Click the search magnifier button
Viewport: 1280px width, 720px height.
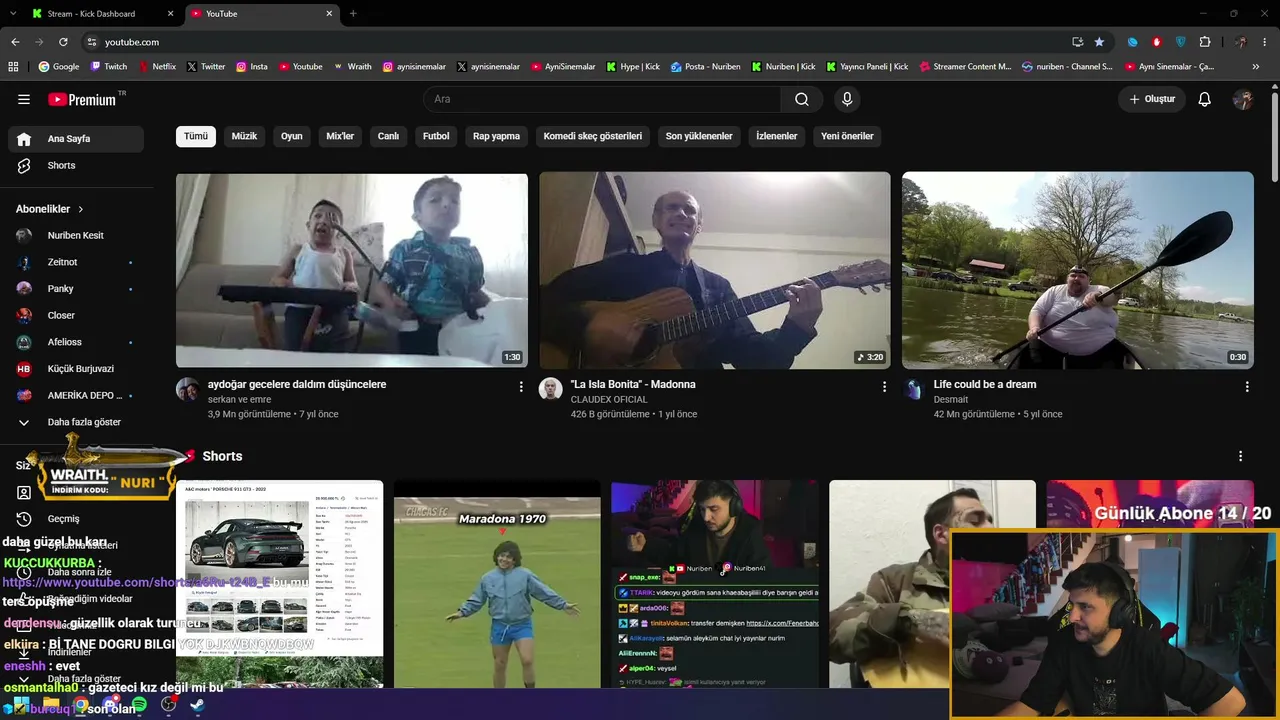pos(802,99)
